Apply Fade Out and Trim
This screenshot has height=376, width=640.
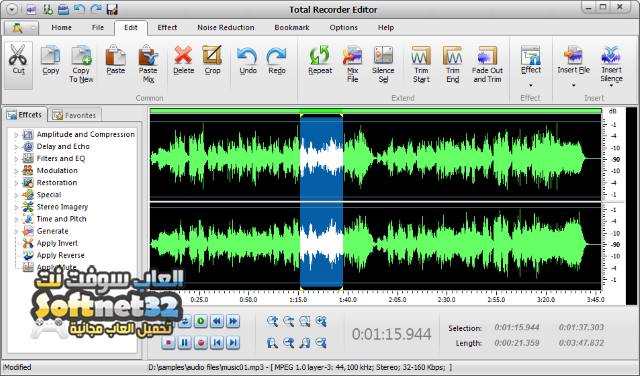tap(487, 65)
